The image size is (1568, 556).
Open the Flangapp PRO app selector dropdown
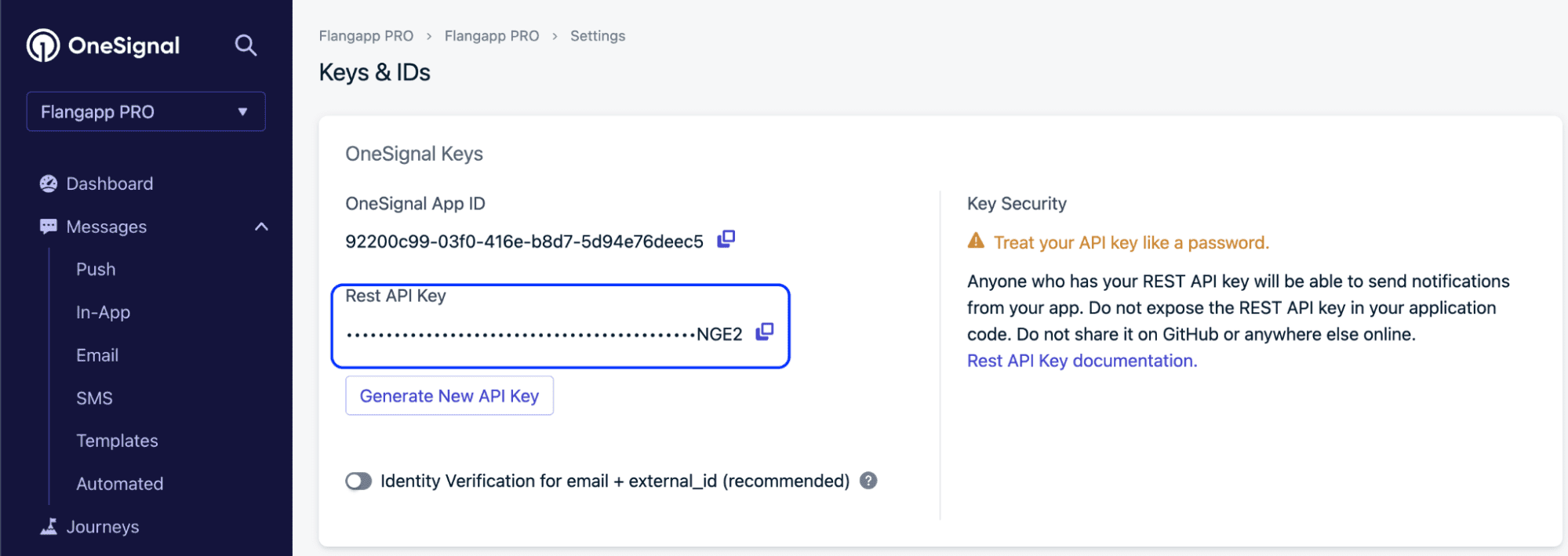point(146,112)
